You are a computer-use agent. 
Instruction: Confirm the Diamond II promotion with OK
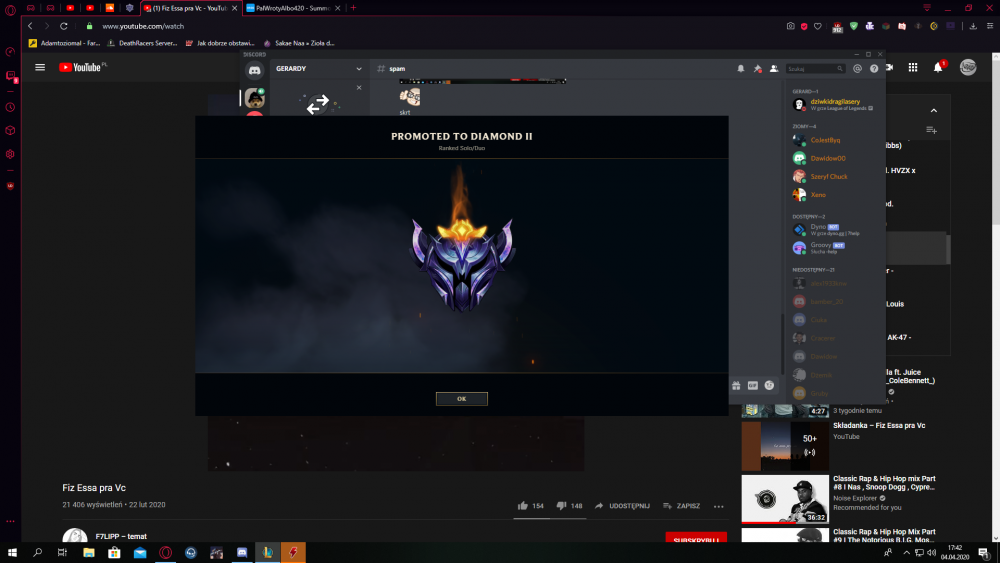462,398
